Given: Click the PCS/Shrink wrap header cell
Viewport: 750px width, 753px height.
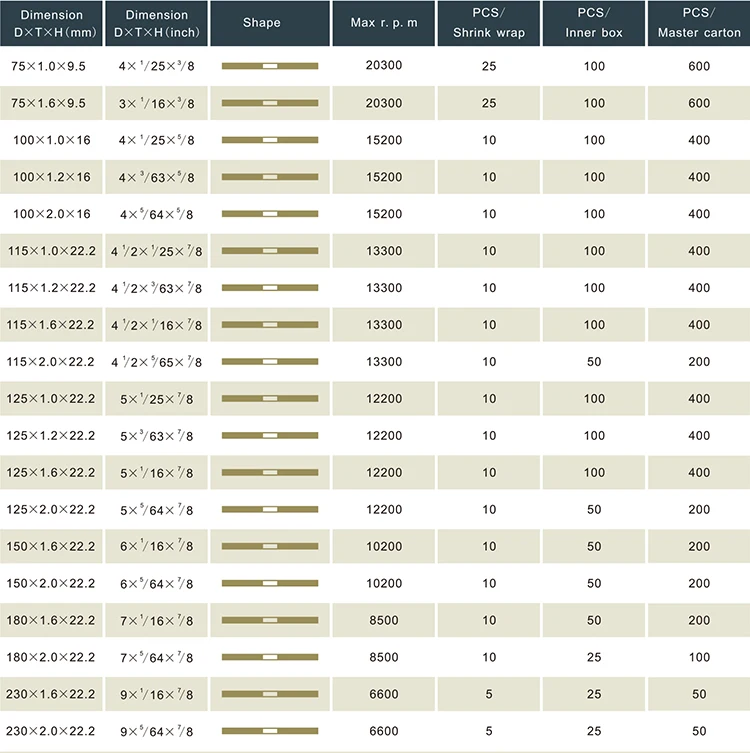Looking at the screenshot, I should click(489, 23).
